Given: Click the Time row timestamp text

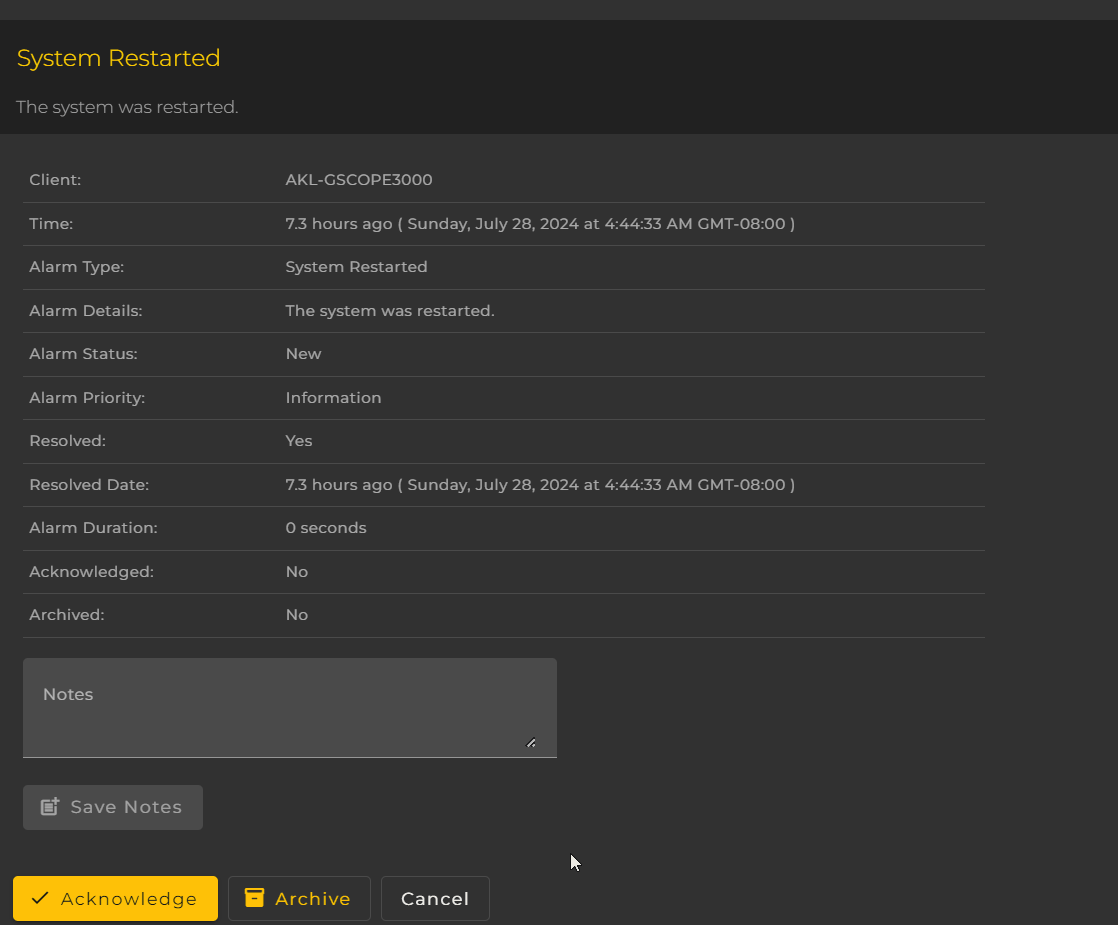Looking at the screenshot, I should coord(540,224).
